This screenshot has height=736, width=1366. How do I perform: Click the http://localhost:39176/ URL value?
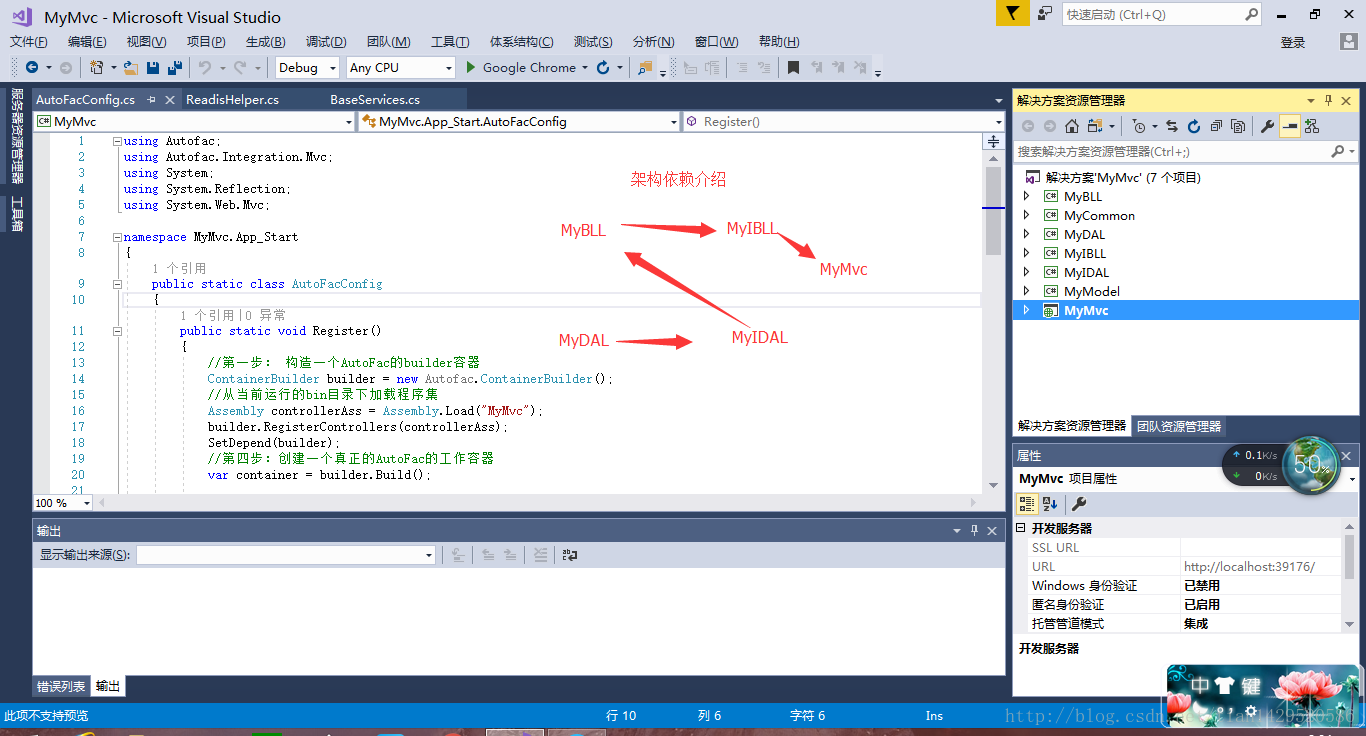point(1250,567)
